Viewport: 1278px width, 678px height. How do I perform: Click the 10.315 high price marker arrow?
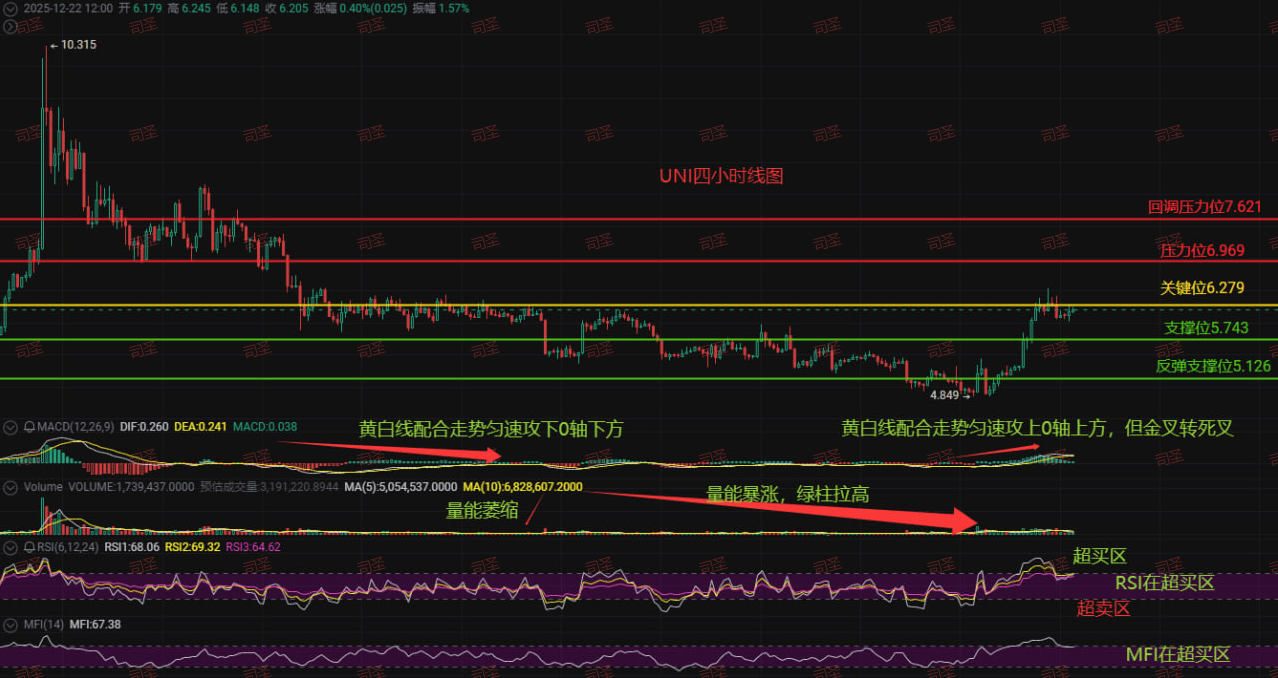pyautogui.click(x=54, y=44)
